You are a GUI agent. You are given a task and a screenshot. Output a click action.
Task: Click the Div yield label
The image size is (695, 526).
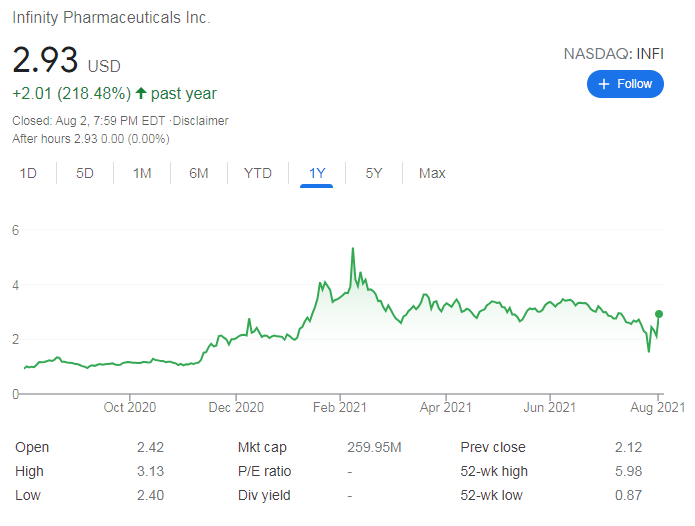[x=264, y=495]
